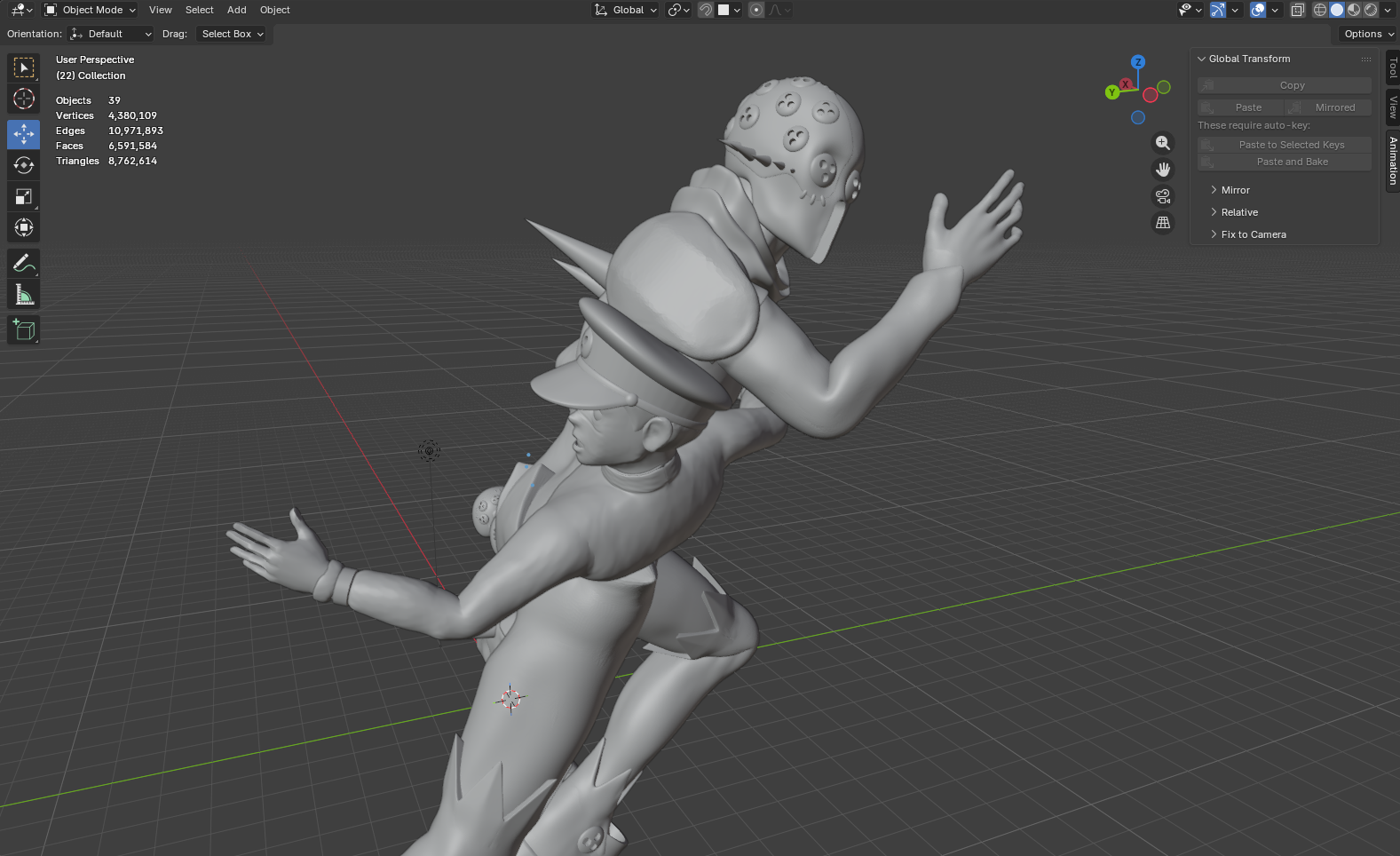Open the snapping options dropdown

(730, 10)
